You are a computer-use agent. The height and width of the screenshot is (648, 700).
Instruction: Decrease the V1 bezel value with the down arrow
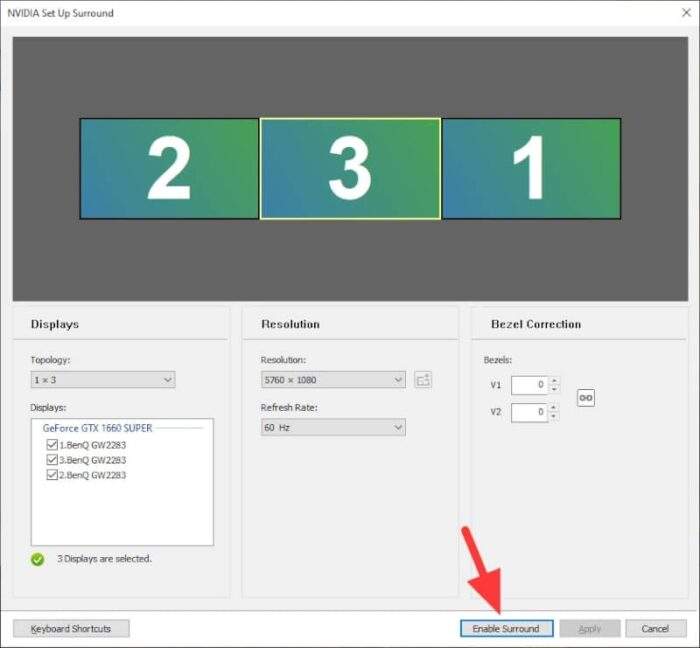tap(554, 389)
